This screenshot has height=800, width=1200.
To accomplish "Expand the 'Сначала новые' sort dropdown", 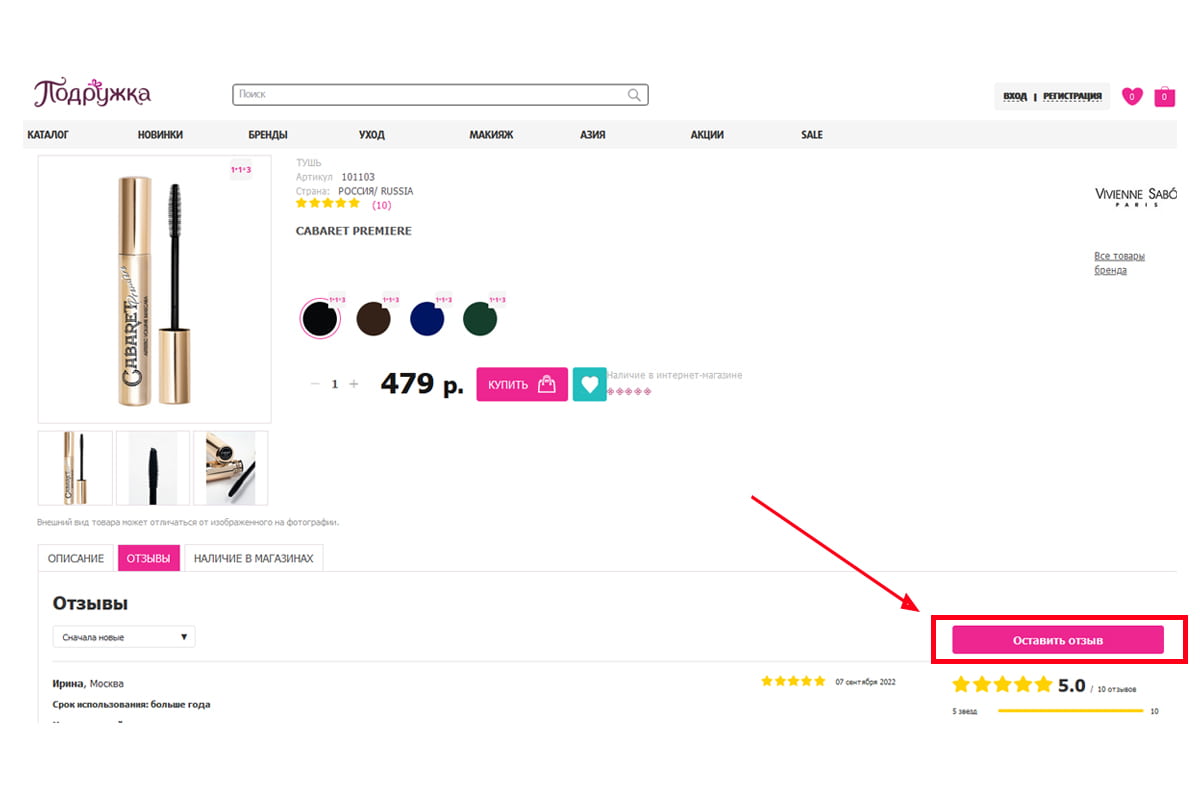I will pos(124,637).
